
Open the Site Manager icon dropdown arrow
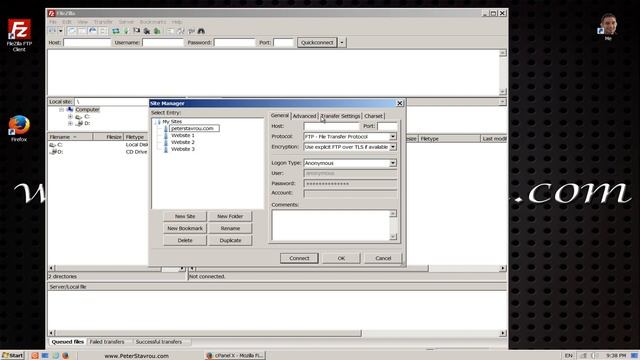click(x=61, y=31)
